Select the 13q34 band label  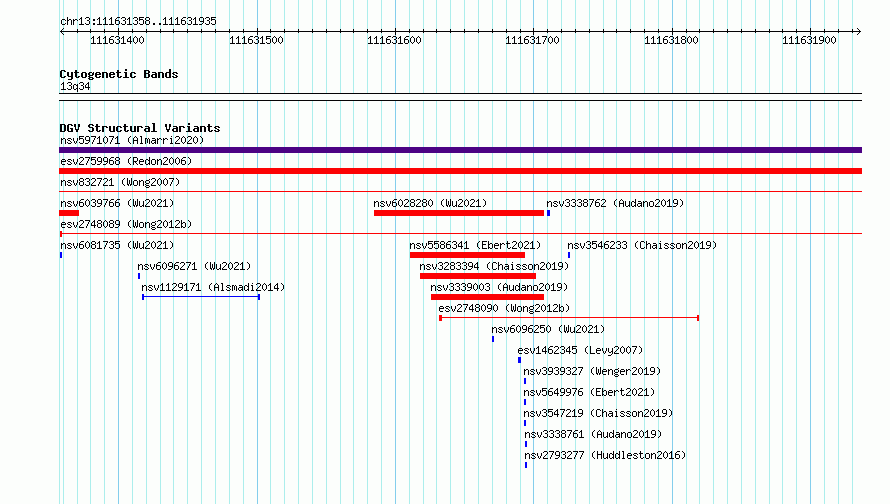pyautogui.click(x=75, y=86)
